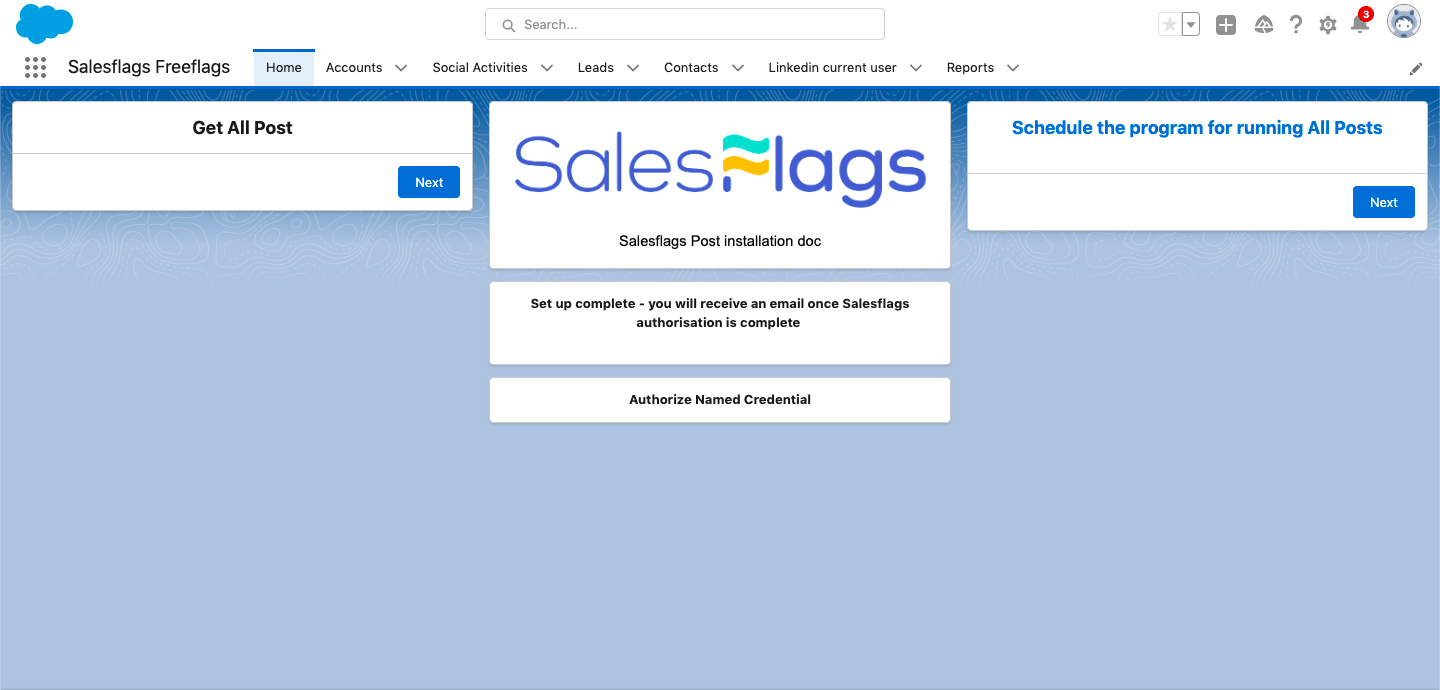
Task: Open the Favorites list dropdown arrow
Action: pyautogui.click(x=1191, y=25)
